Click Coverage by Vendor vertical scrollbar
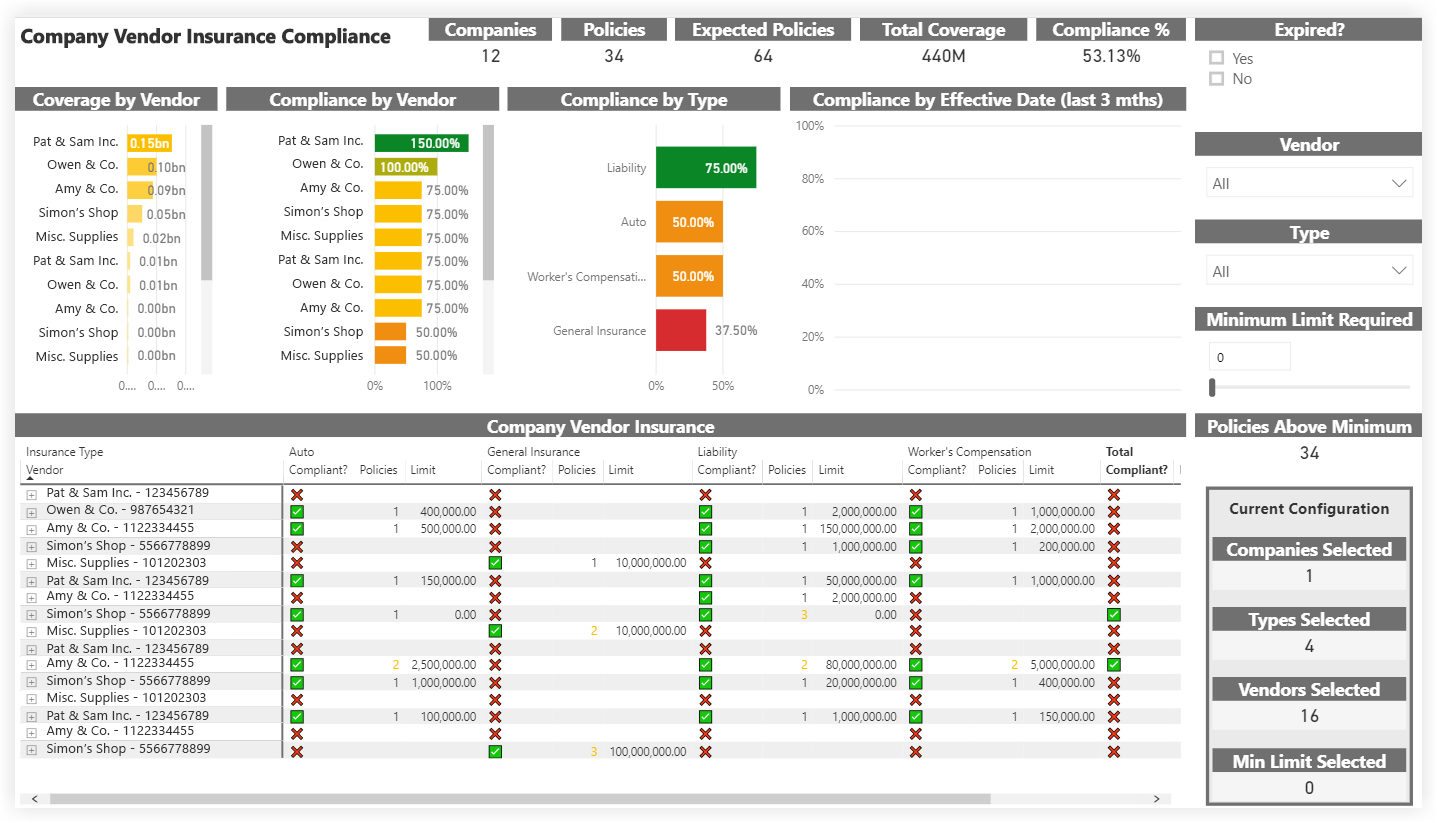This screenshot has width=1437, height=823. coord(207,202)
